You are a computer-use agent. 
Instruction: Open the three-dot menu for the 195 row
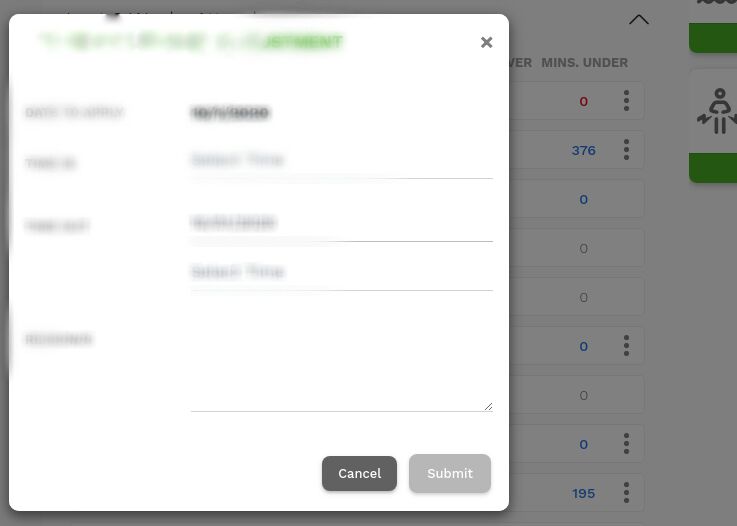tap(626, 493)
